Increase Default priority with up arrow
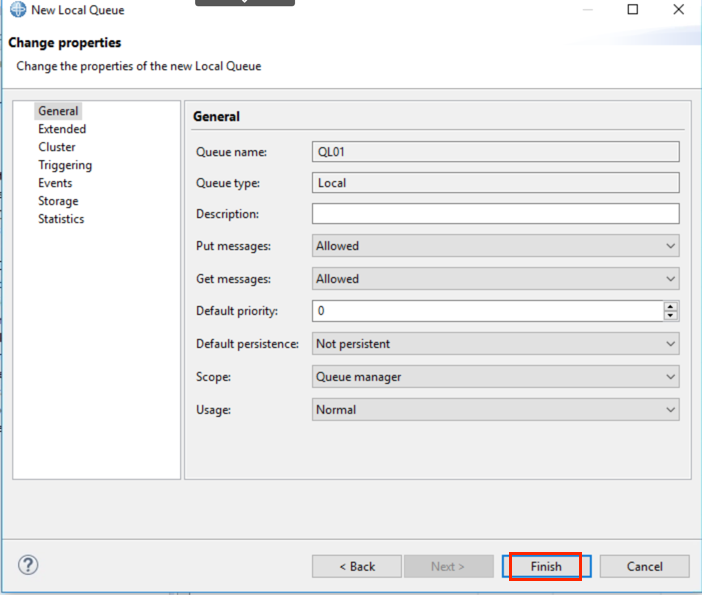 [x=670, y=307]
